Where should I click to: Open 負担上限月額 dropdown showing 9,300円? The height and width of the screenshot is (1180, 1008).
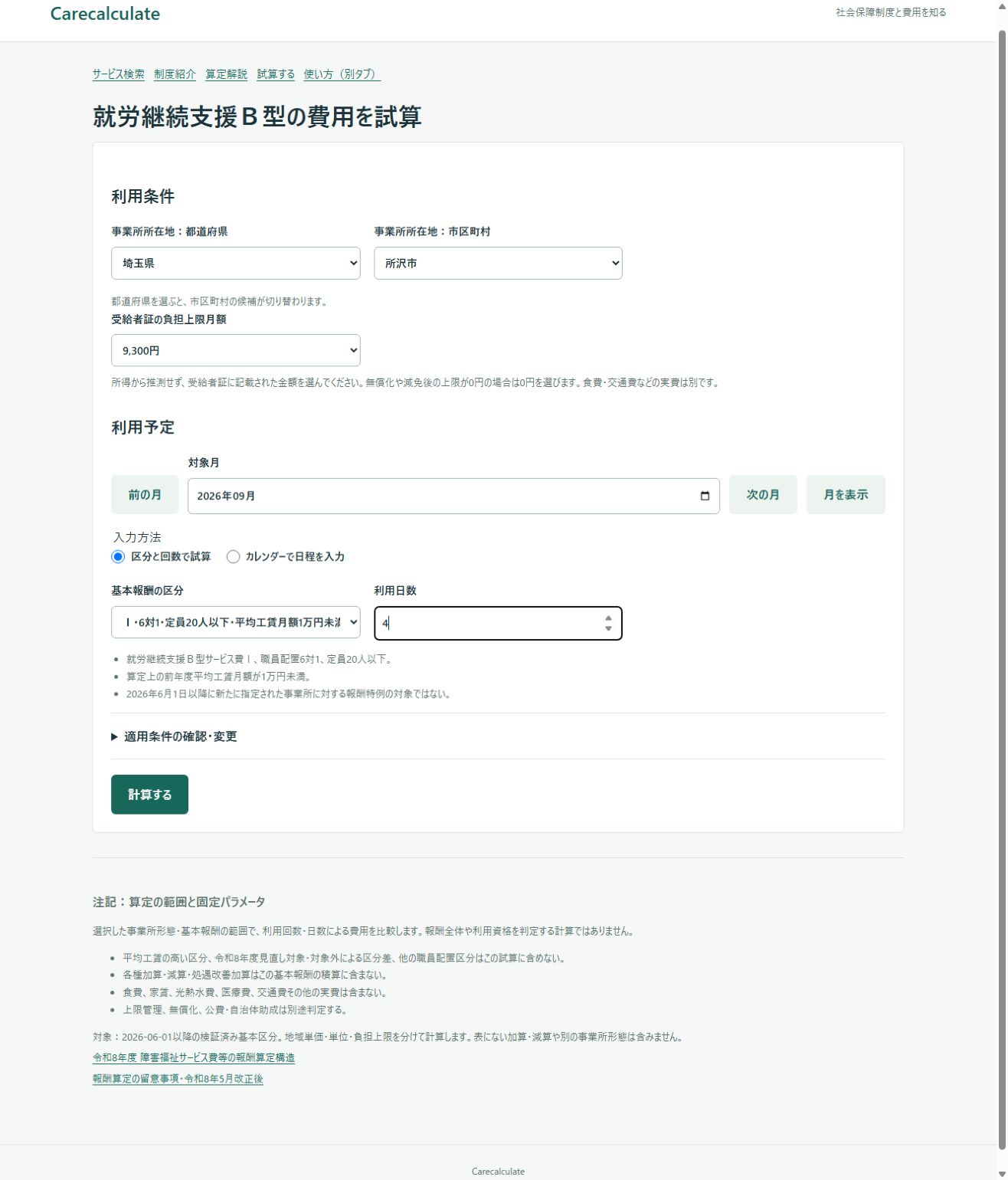pyautogui.click(x=236, y=350)
